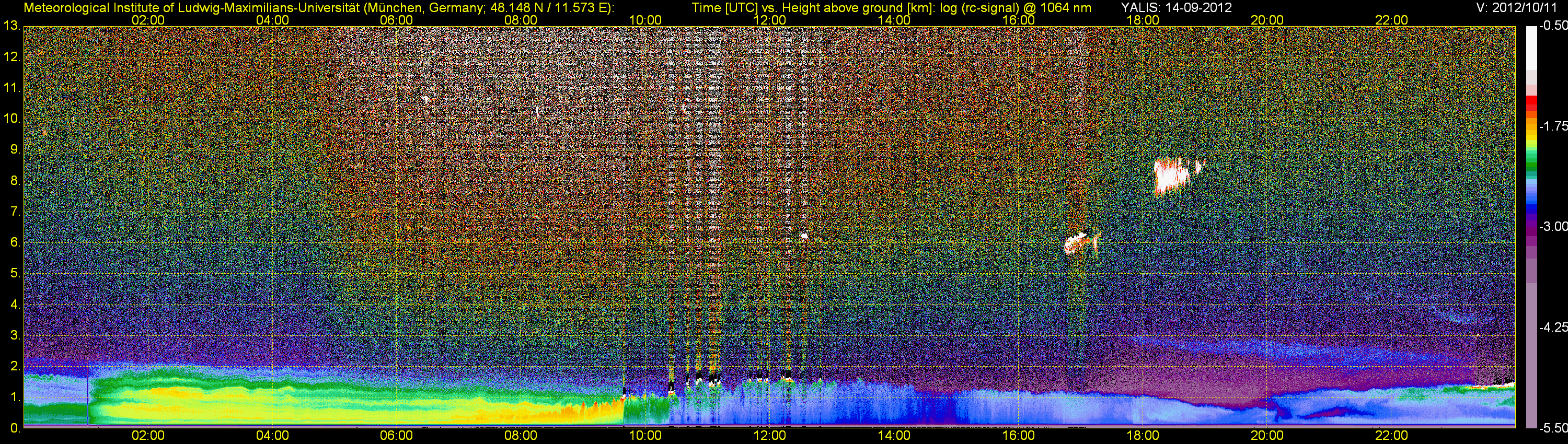
Task: Click the -1.75 colorbar scale value
Action: click(1553, 126)
